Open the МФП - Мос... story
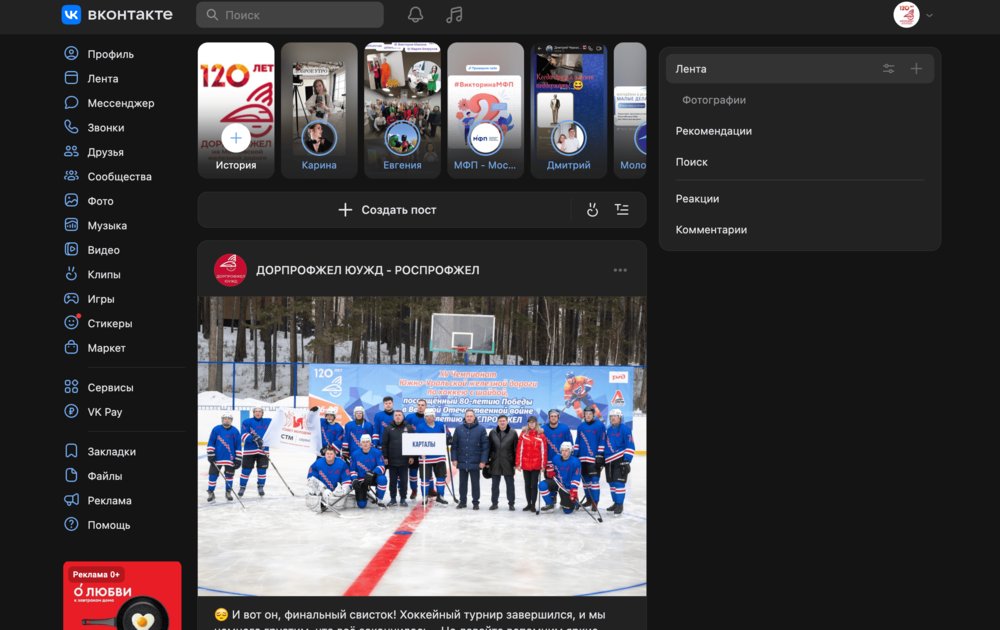 click(485, 110)
